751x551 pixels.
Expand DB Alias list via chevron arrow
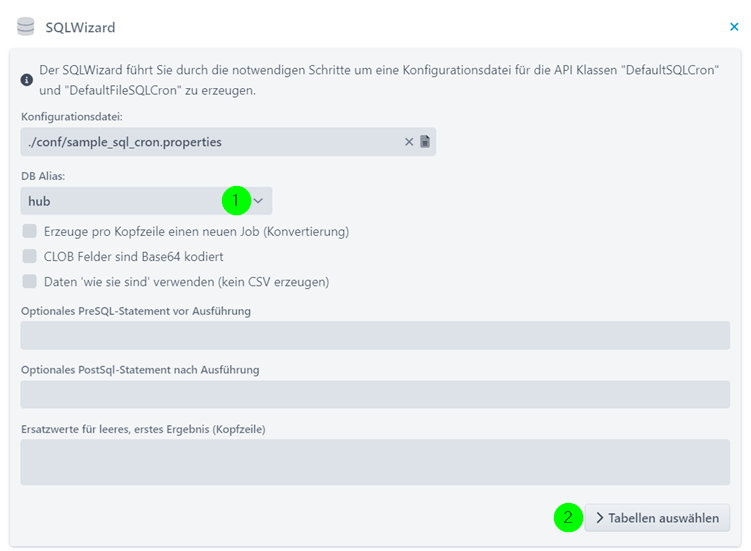tap(259, 201)
